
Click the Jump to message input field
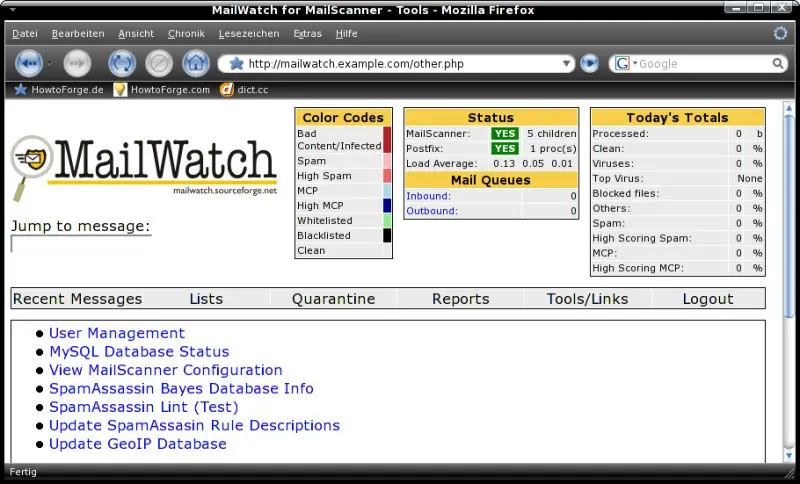click(x=81, y=244)
